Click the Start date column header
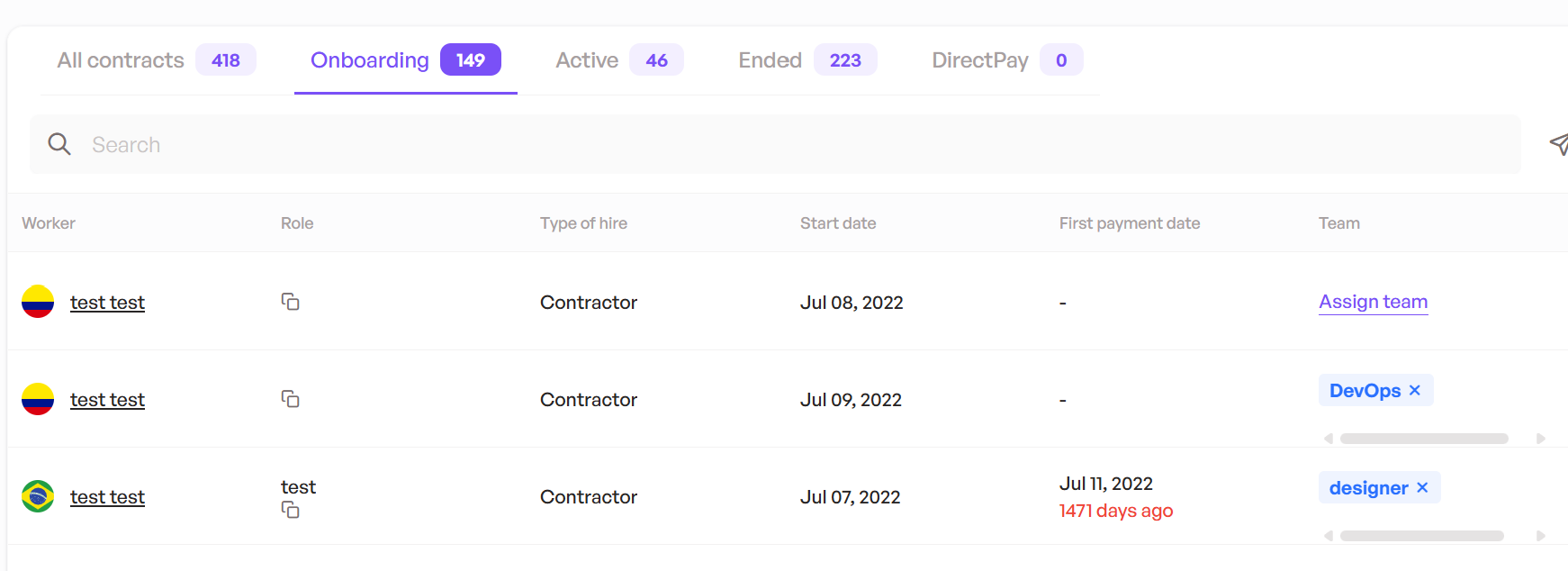 point(838,223)
